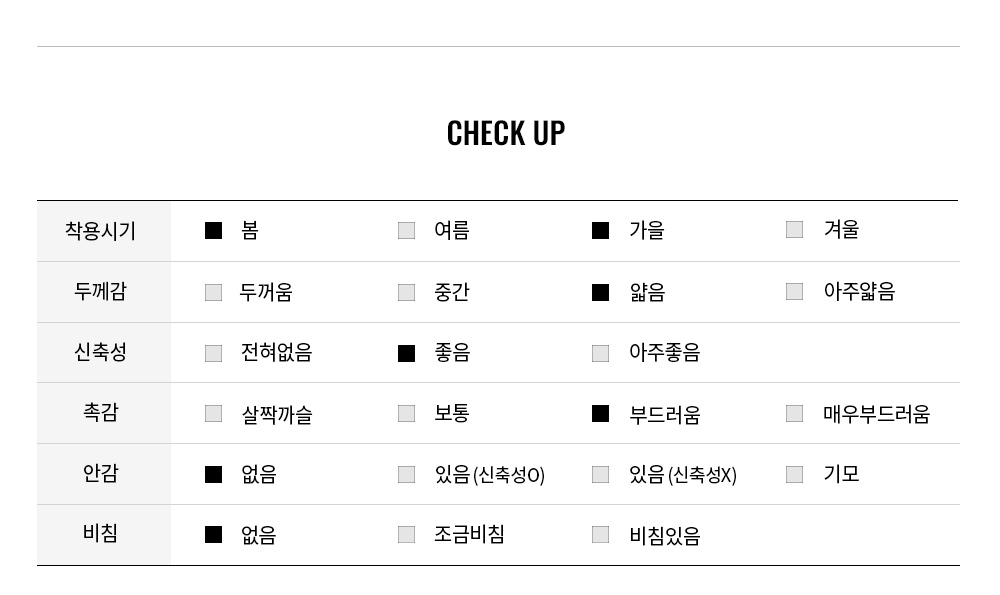Click the CHECK UP heading
The image size is (1000, 595).
(506, 133)
